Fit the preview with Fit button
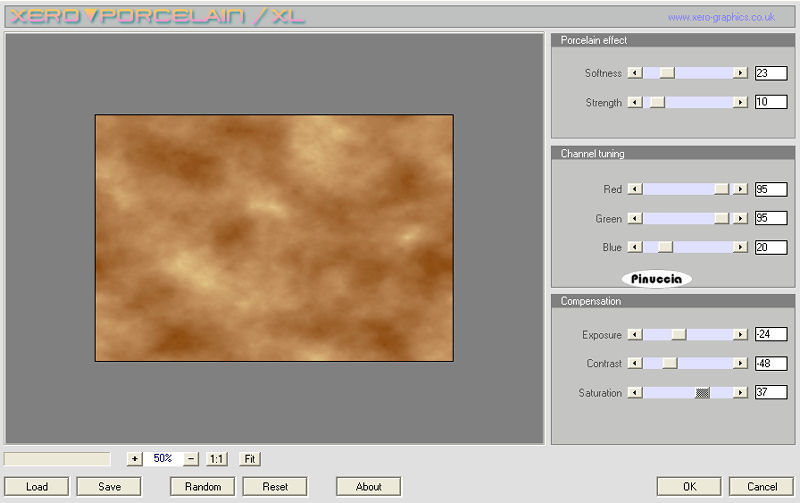Viewport: 800px width, 503px height. coord(250,459)
